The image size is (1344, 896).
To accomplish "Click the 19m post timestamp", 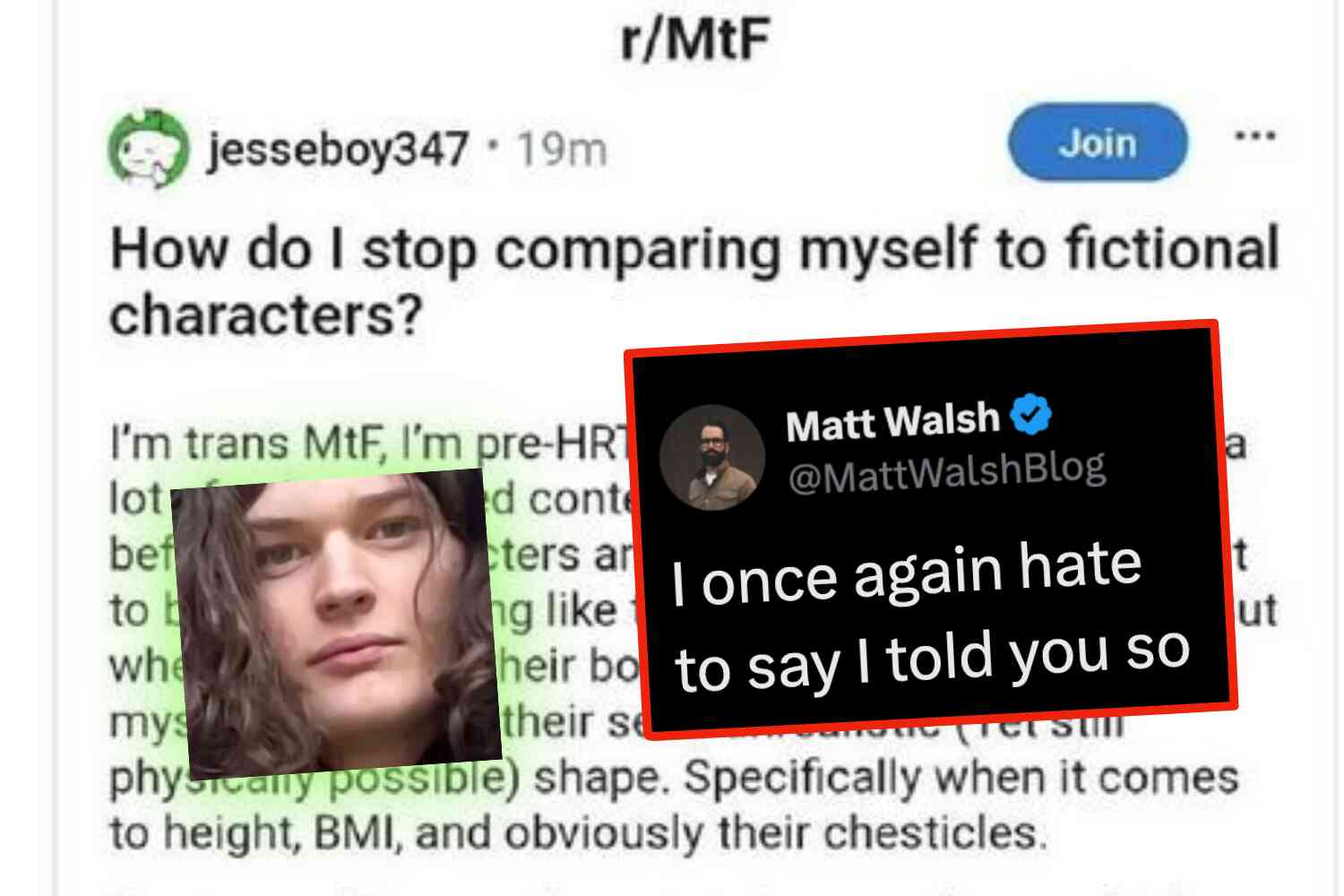I will coord(562,149).
